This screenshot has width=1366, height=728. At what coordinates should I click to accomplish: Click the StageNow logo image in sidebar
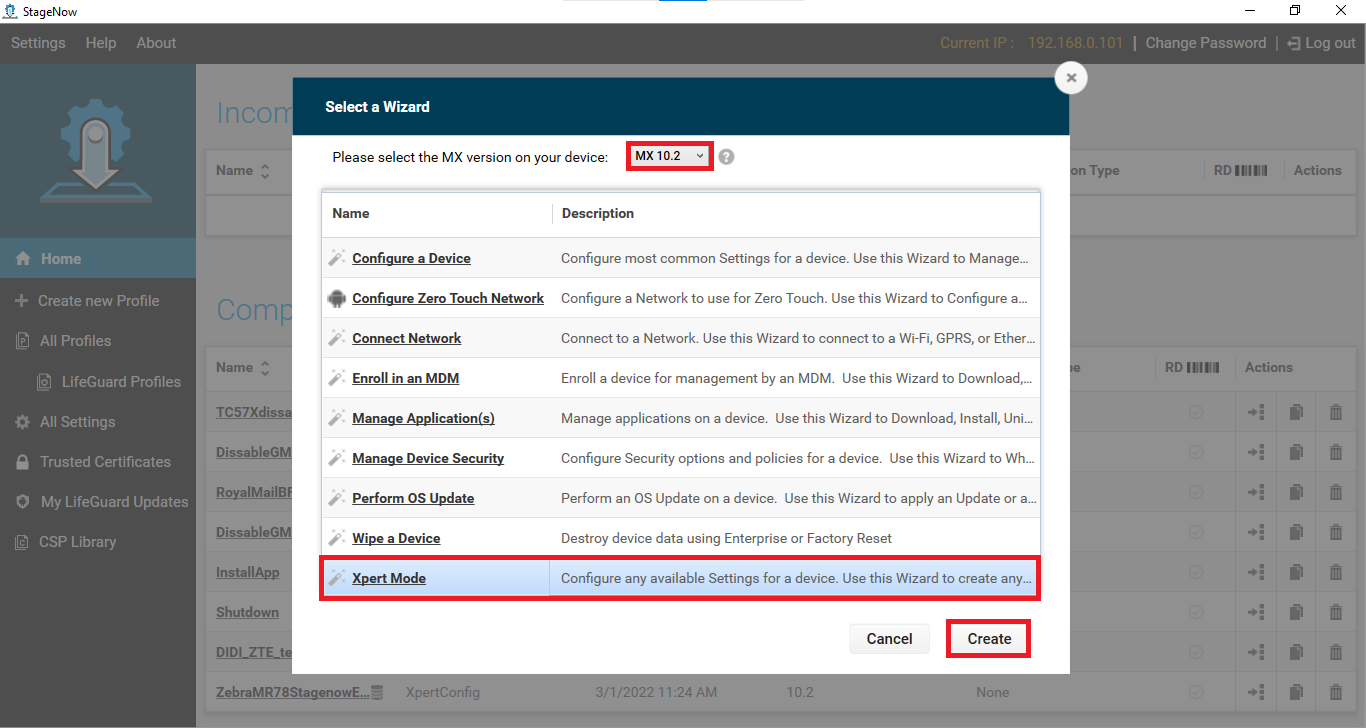[x=97, y=152]
